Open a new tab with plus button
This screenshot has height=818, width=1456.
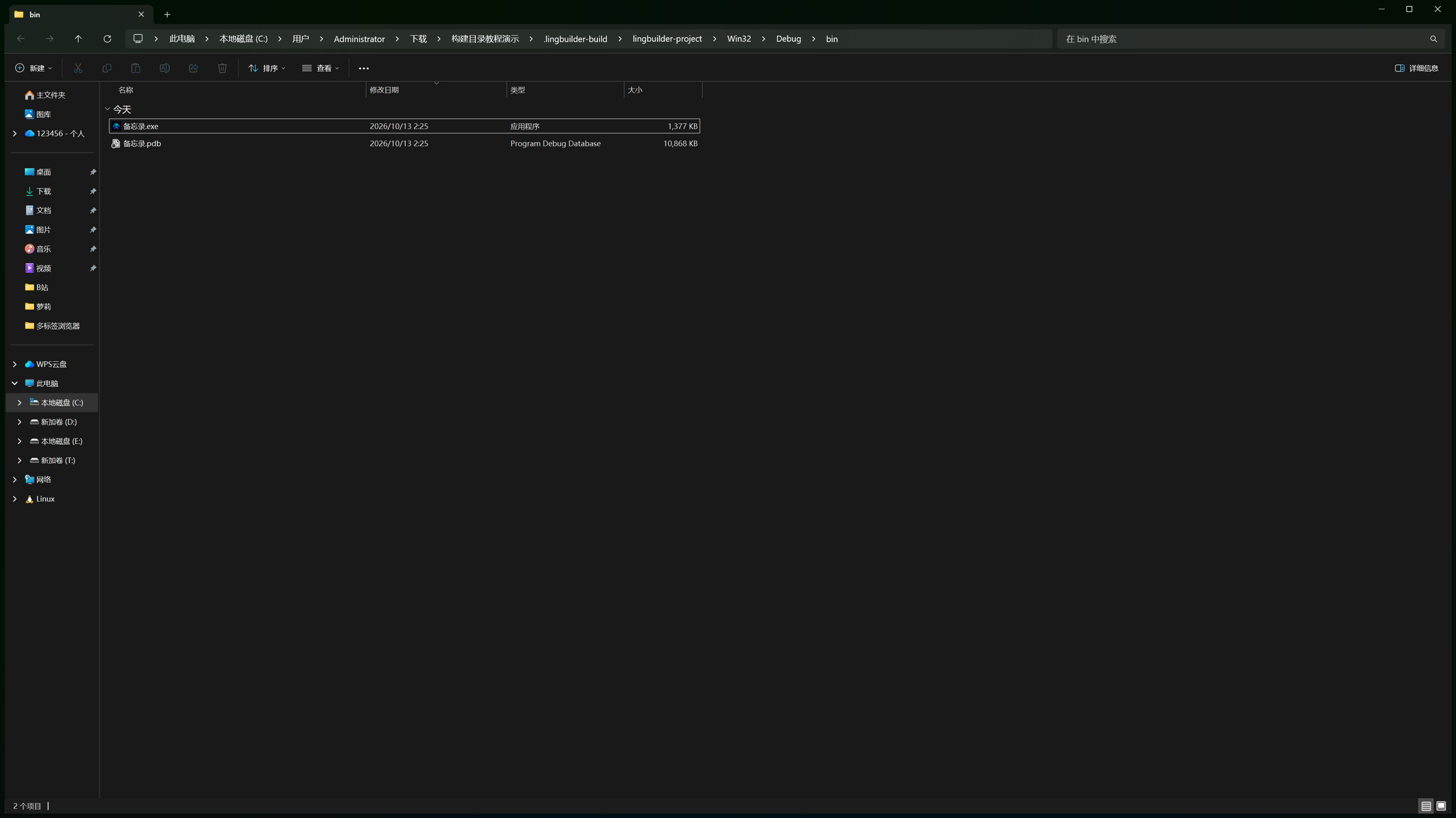[167, 15]
